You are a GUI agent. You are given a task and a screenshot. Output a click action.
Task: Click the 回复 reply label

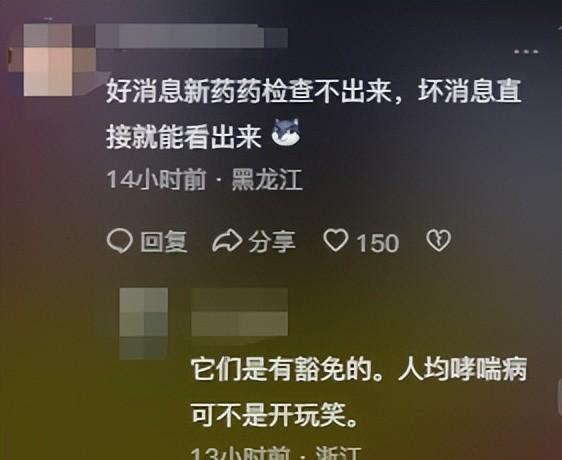pos(164,242)
